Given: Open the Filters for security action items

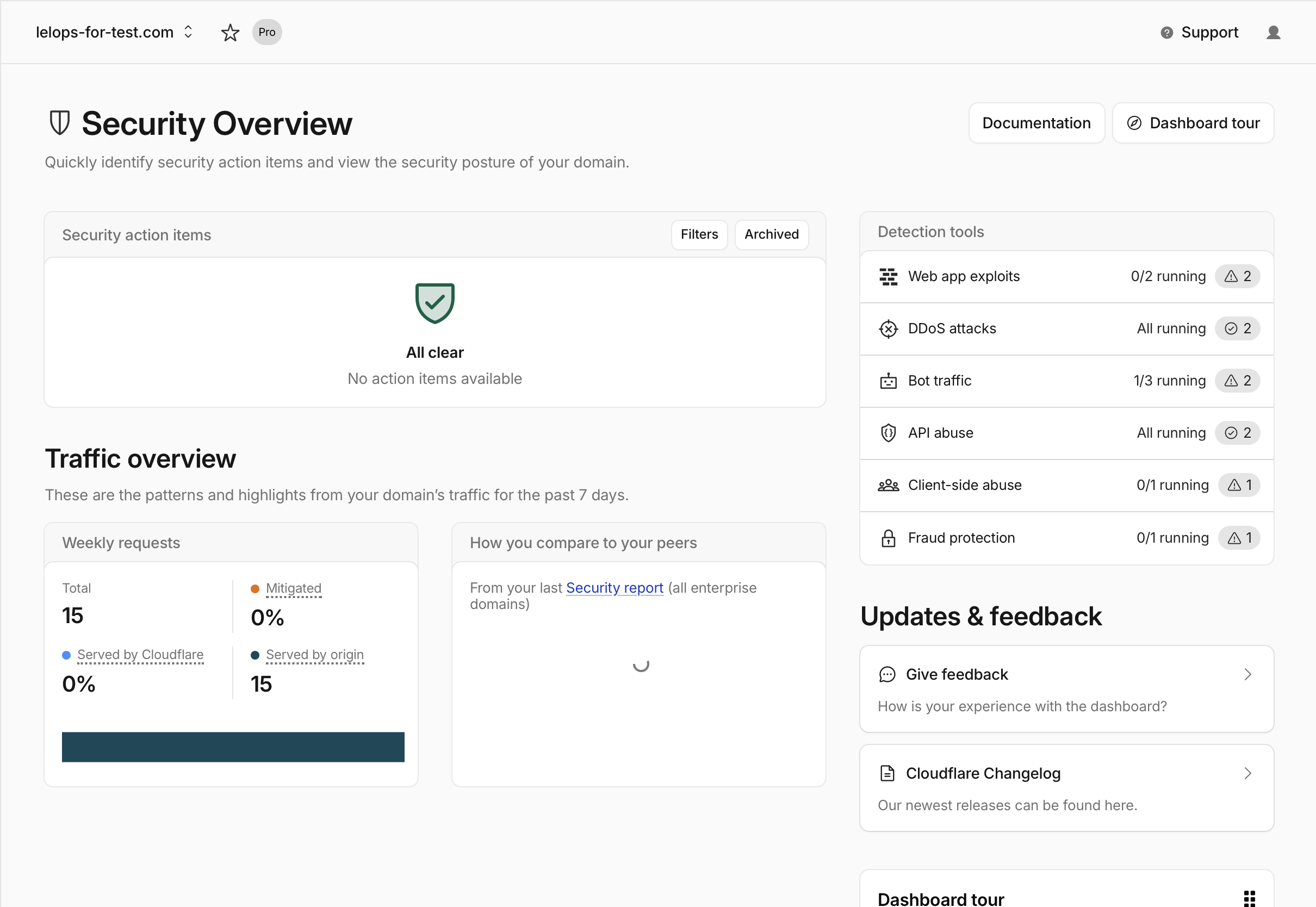Looking at the screenshot, I should [x=699, y=235].
